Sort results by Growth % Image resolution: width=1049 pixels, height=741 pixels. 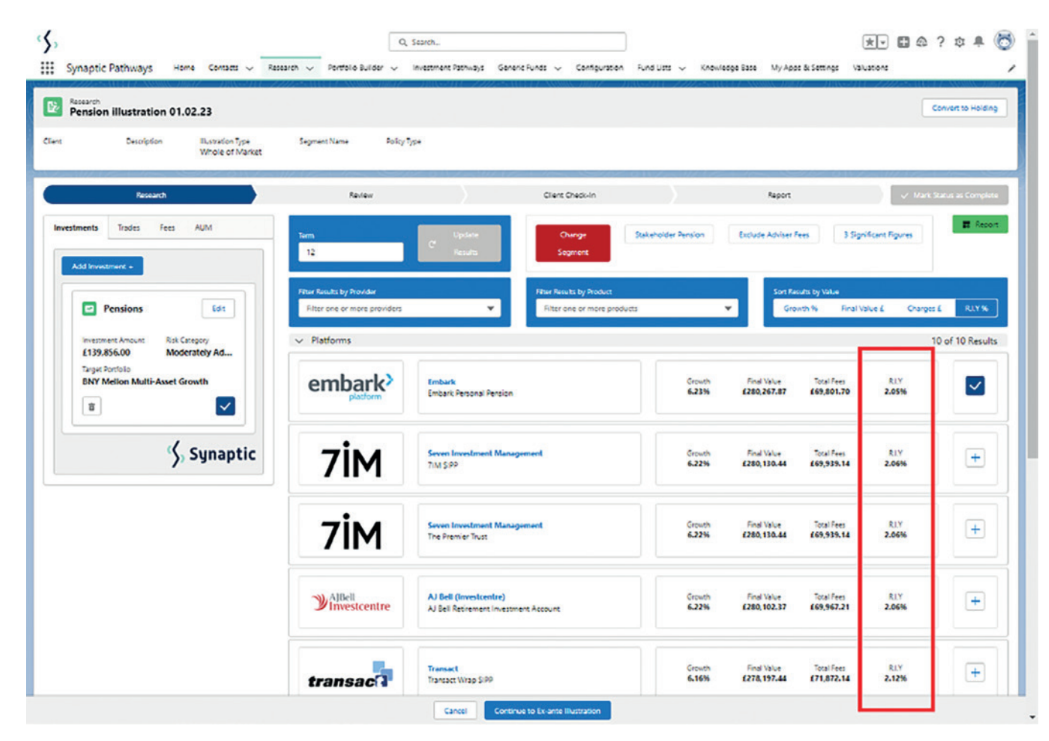point(800,308)
